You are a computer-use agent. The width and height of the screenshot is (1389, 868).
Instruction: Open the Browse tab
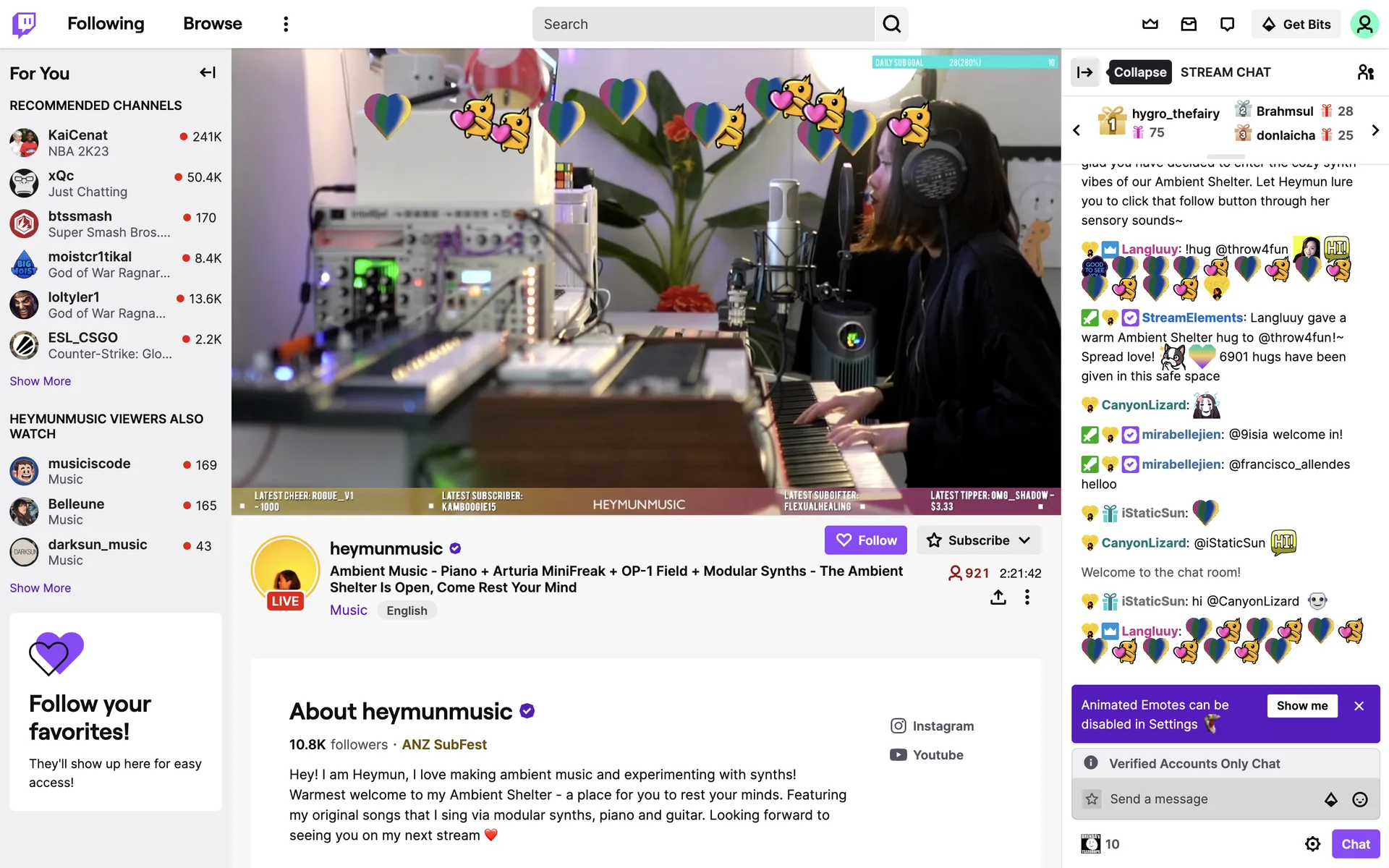coord(213,24)
